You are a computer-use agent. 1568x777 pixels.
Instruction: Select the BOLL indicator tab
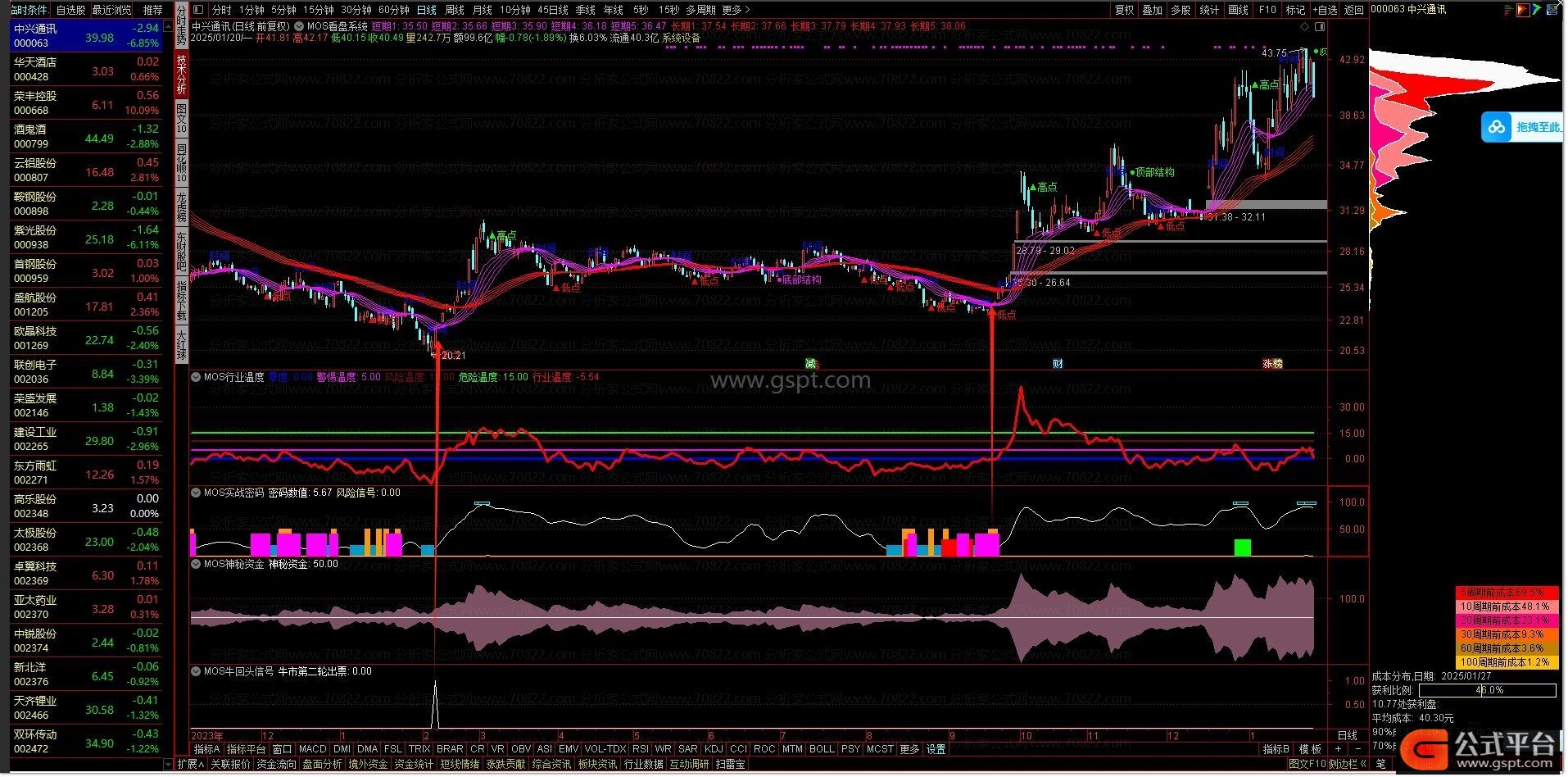821,749
